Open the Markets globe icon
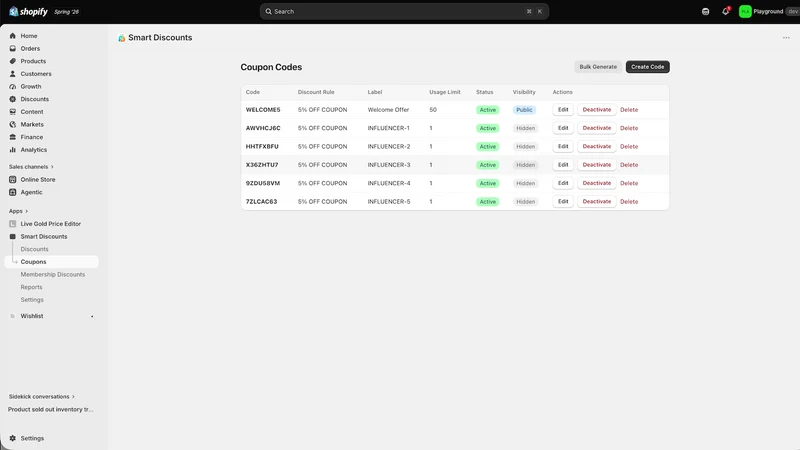The height and width of the screenshot is (450, 800). (x=13, y=124)
